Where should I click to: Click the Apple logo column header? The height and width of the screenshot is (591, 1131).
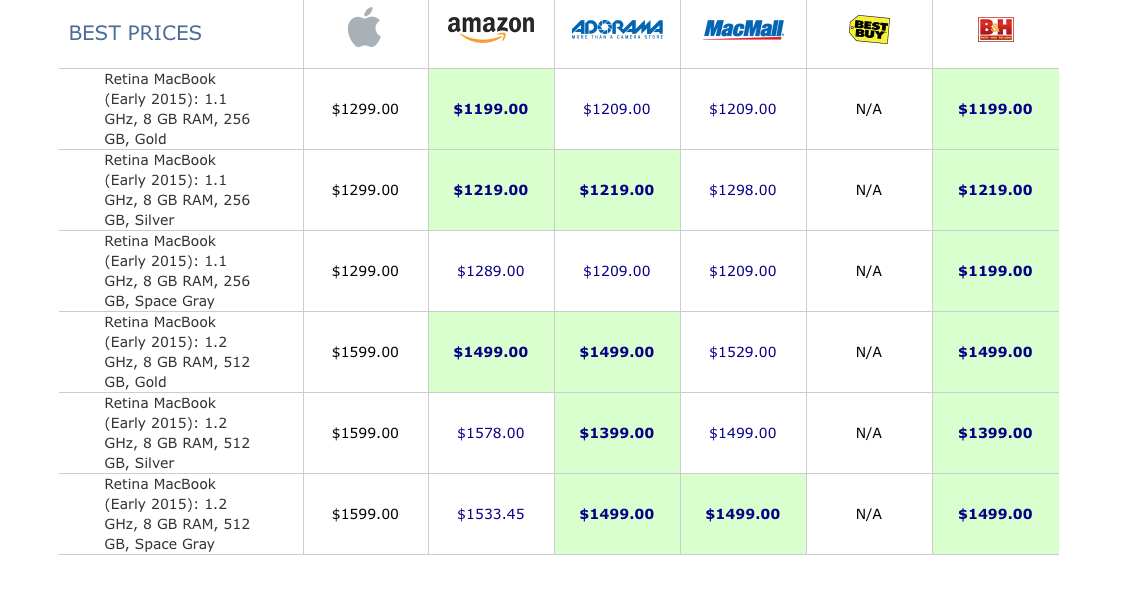point(365,29)
